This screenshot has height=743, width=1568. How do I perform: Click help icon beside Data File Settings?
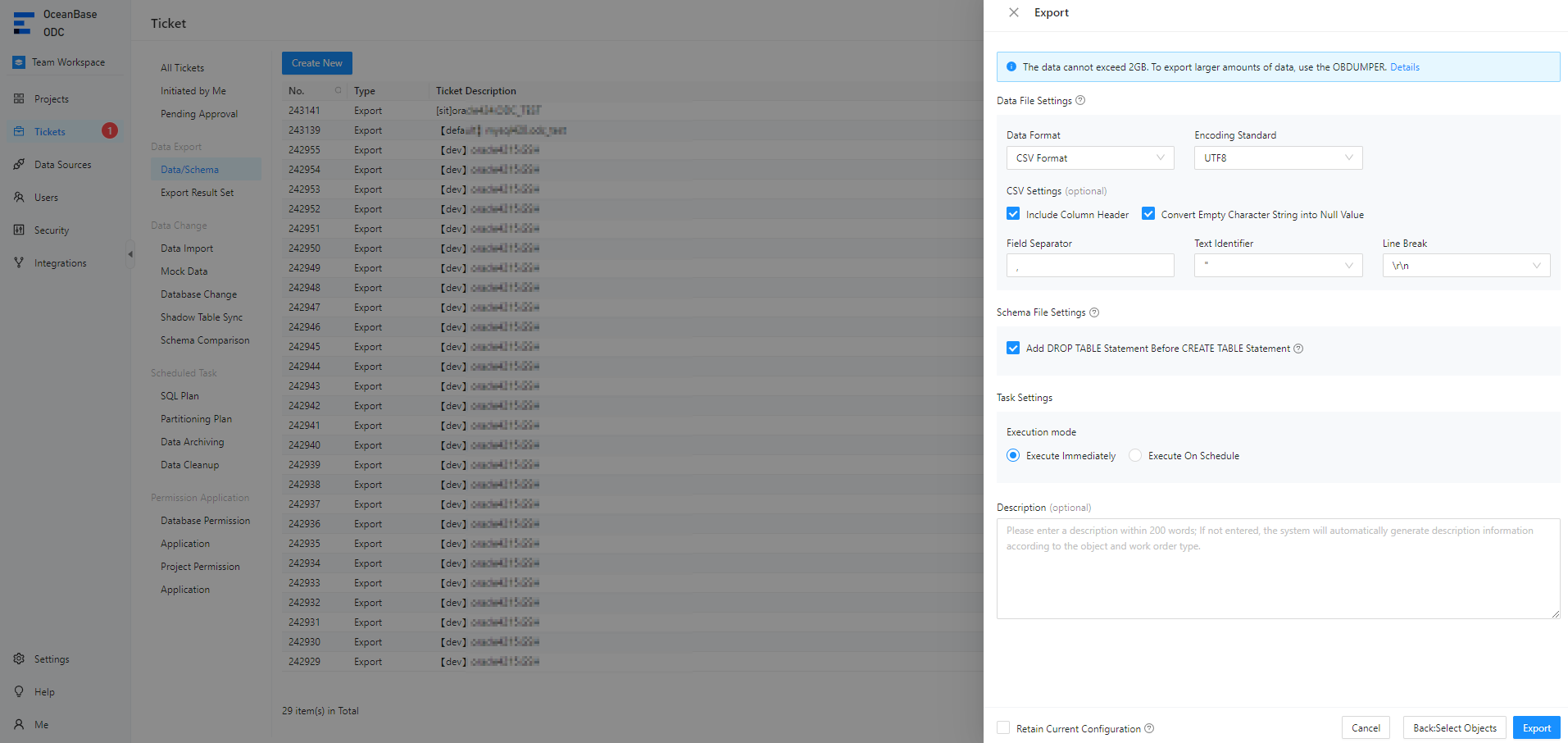(x=1080, y=101)
